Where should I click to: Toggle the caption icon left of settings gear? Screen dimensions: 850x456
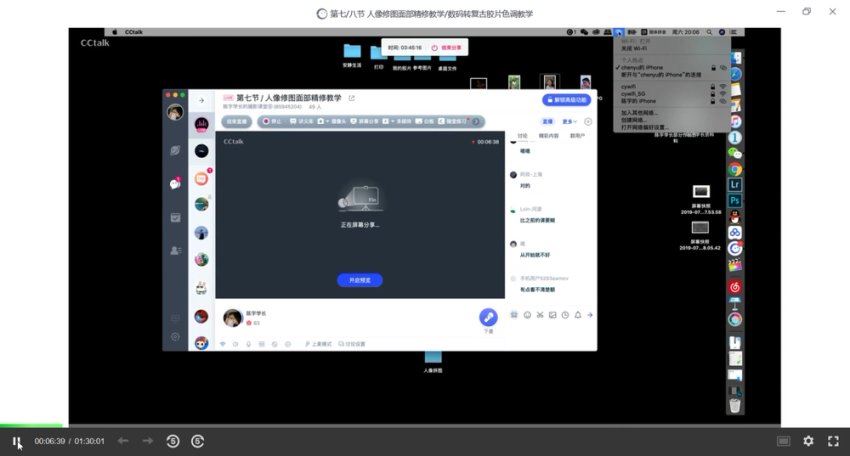tap(783, 441)
